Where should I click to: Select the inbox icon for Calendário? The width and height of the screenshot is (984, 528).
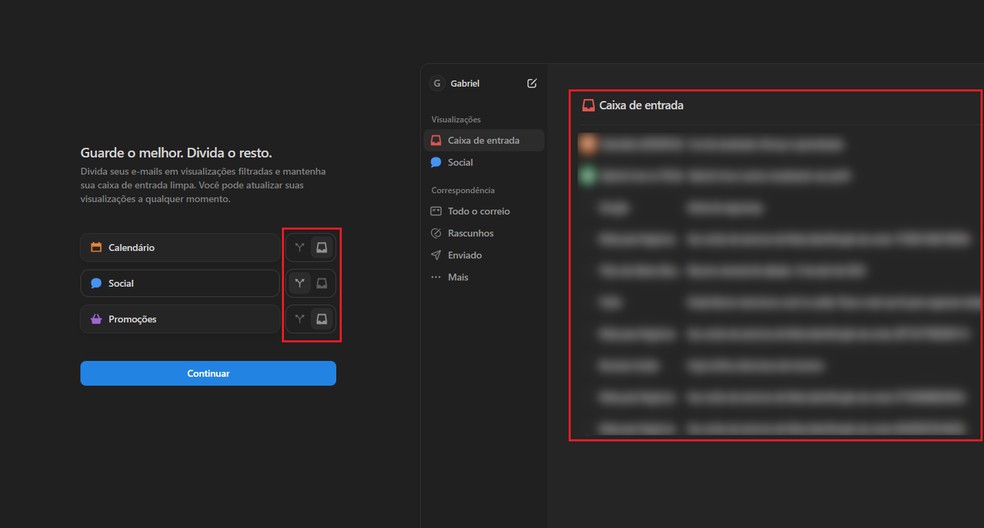pos(321,247)
